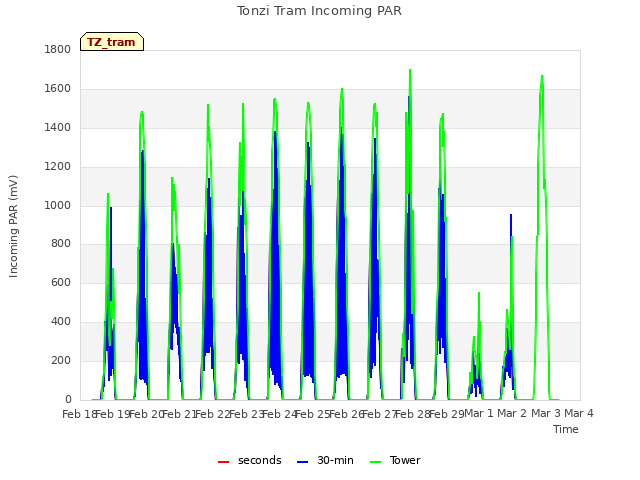The width and height of the screenshot is (640, 480).
Task: Click the Feb 21 x-axis date label
Action: click(179, 414)
